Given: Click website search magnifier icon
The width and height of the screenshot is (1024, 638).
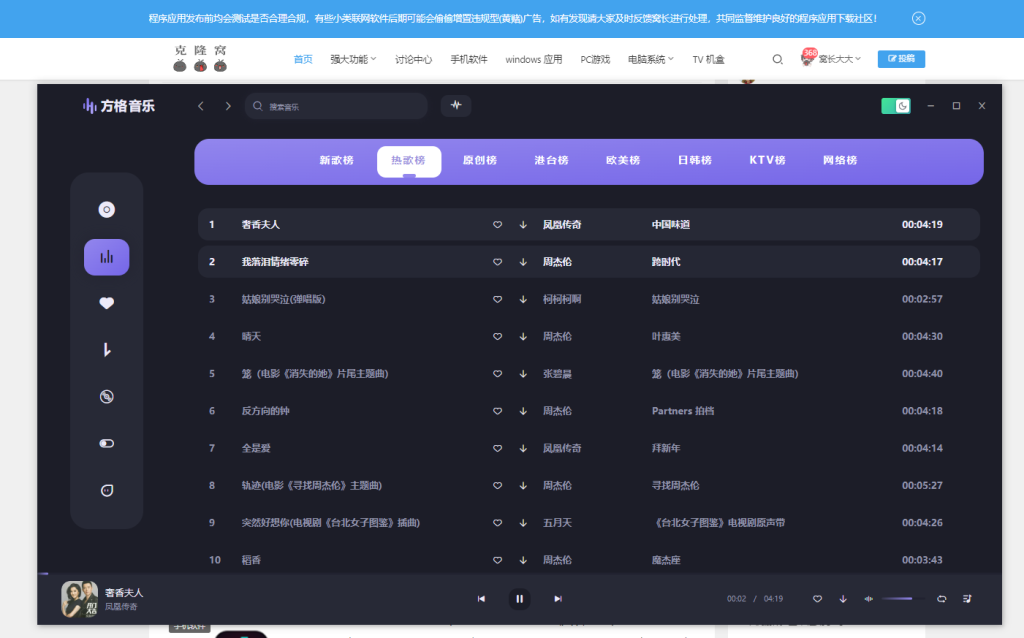Looking at the screenshot, I should pyautogui.click(x=777, y=59).
